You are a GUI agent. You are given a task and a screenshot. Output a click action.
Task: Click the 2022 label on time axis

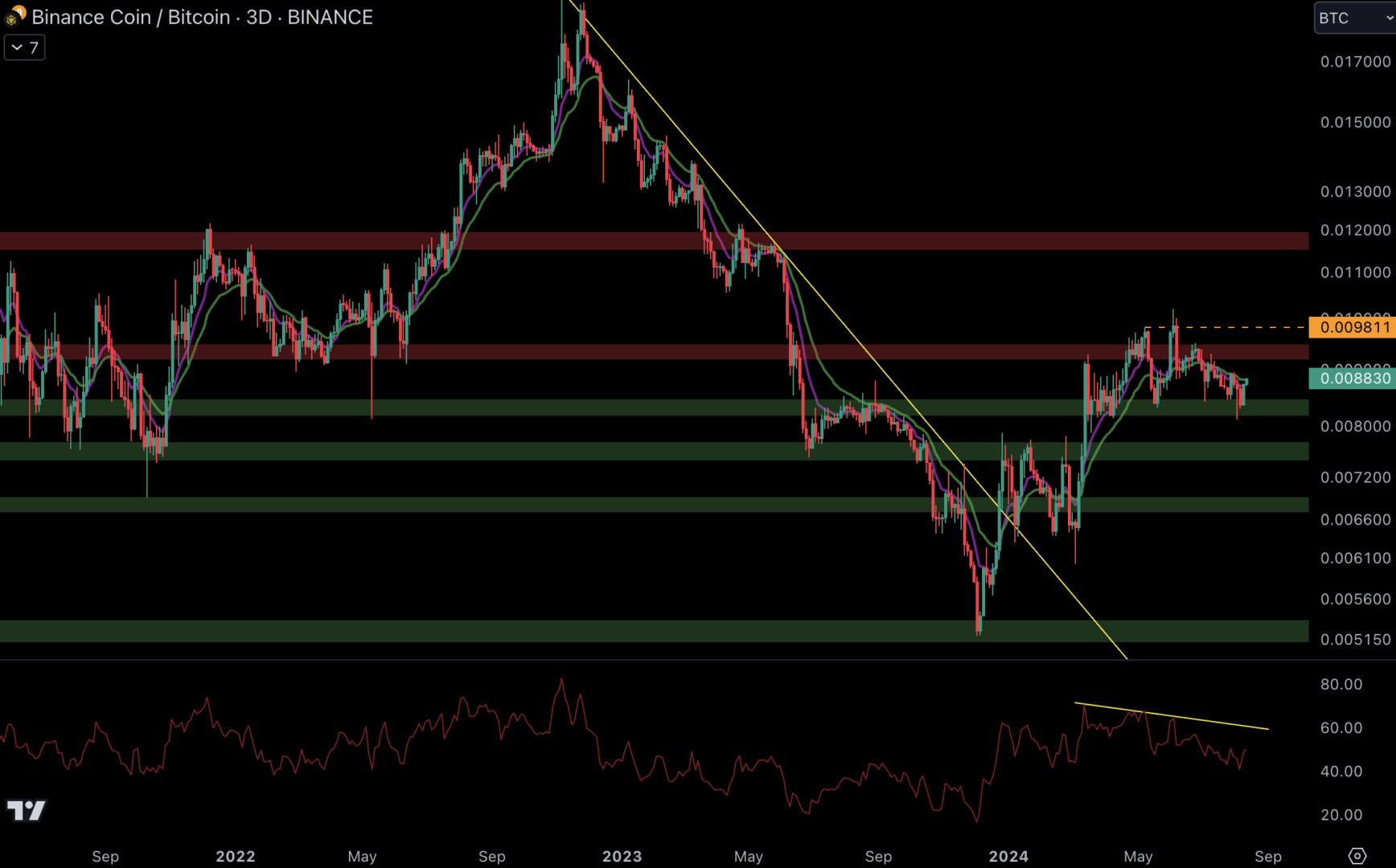(x=235, y=857)
